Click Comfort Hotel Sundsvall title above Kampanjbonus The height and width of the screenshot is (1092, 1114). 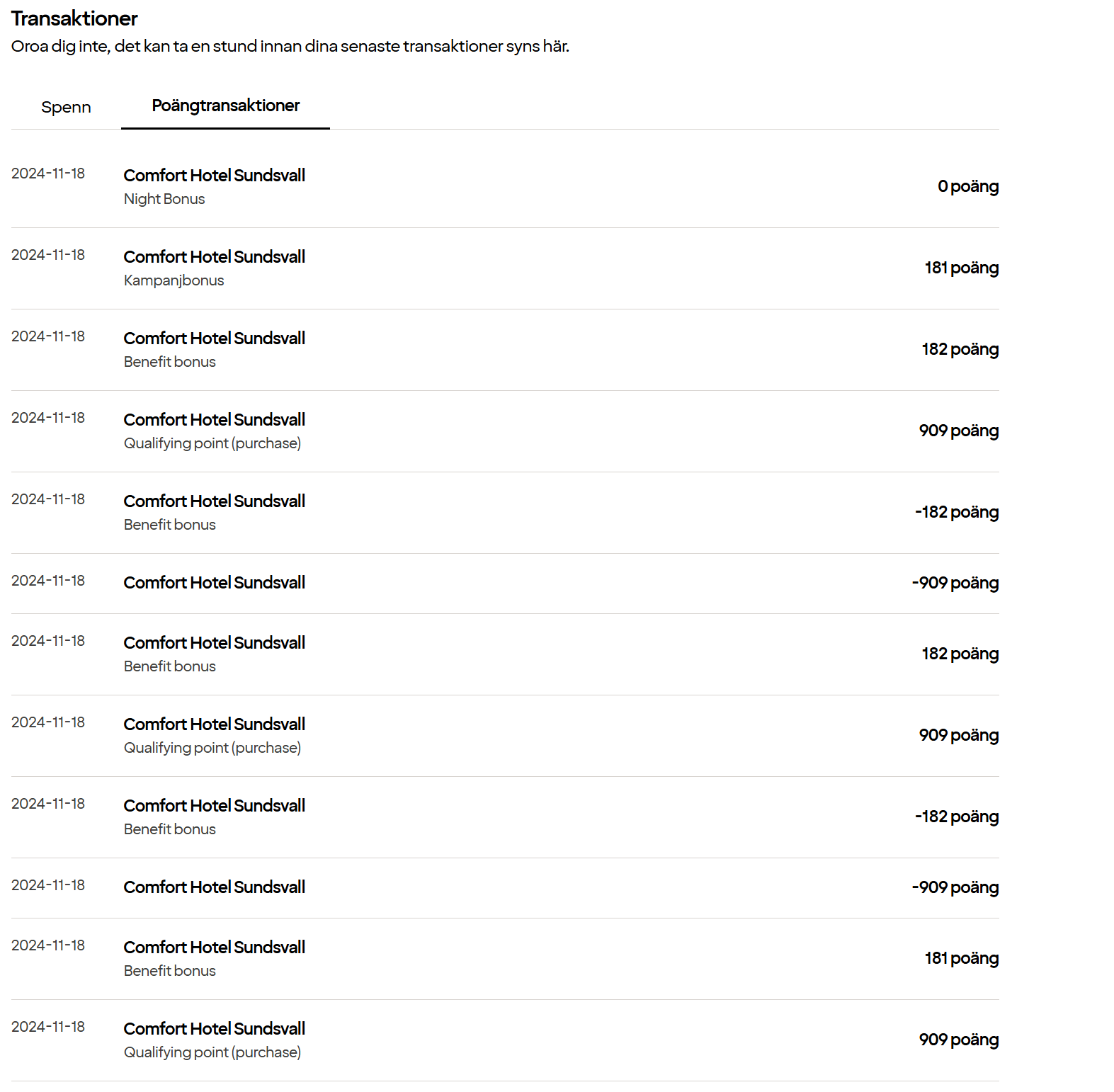[x=214, y=257]
